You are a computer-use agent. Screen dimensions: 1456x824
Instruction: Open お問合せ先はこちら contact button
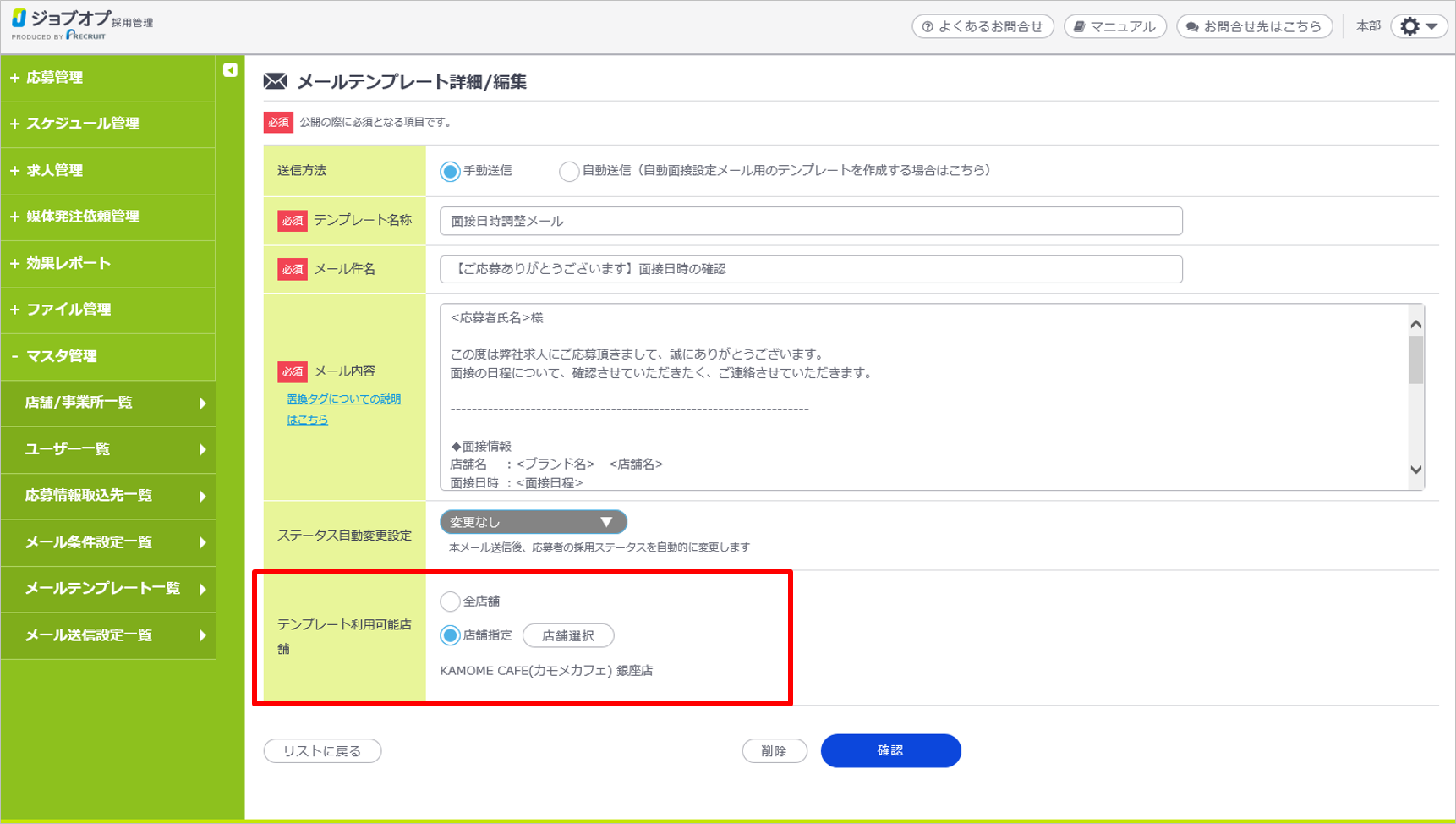(1254, 26)
